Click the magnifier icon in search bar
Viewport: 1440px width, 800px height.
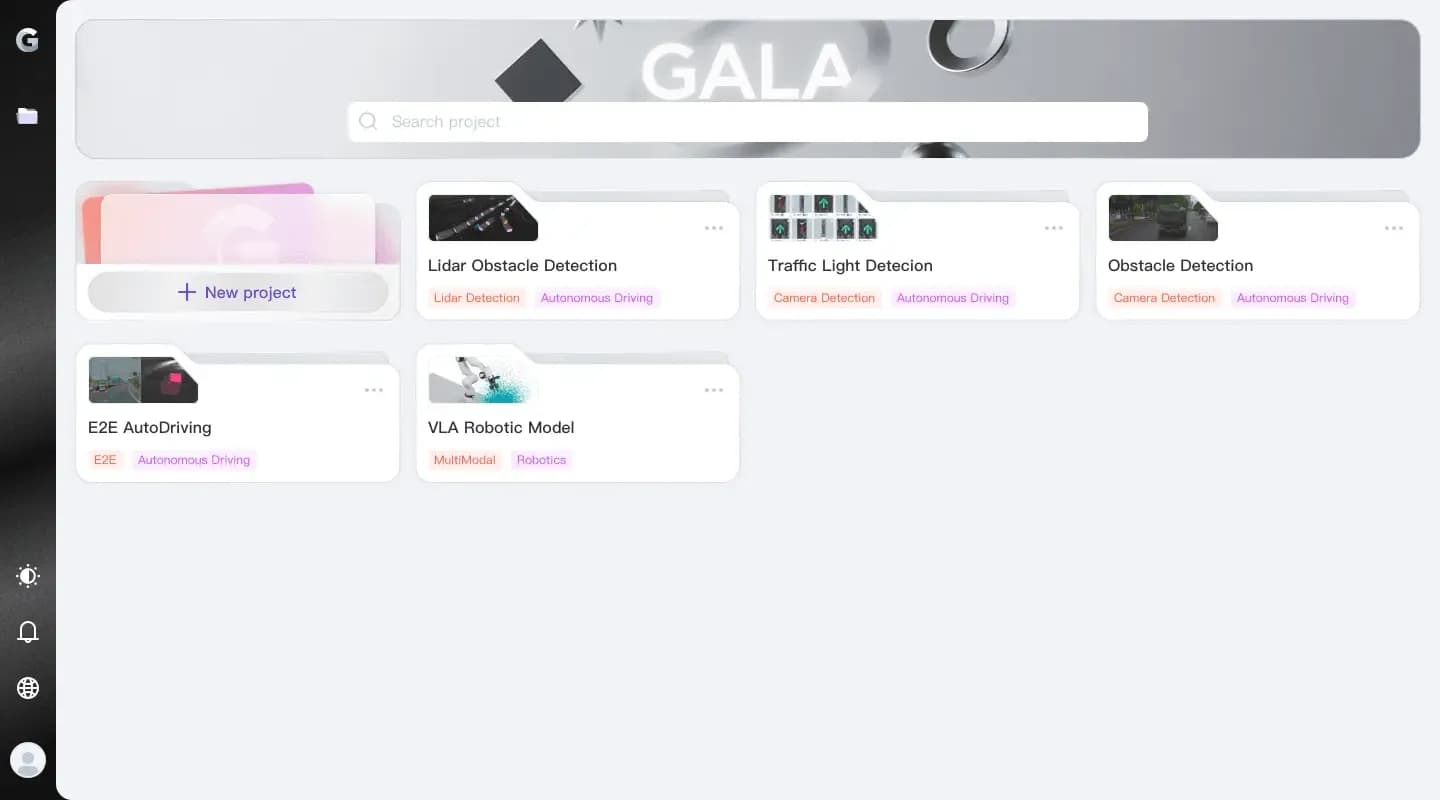pos(368,121)
